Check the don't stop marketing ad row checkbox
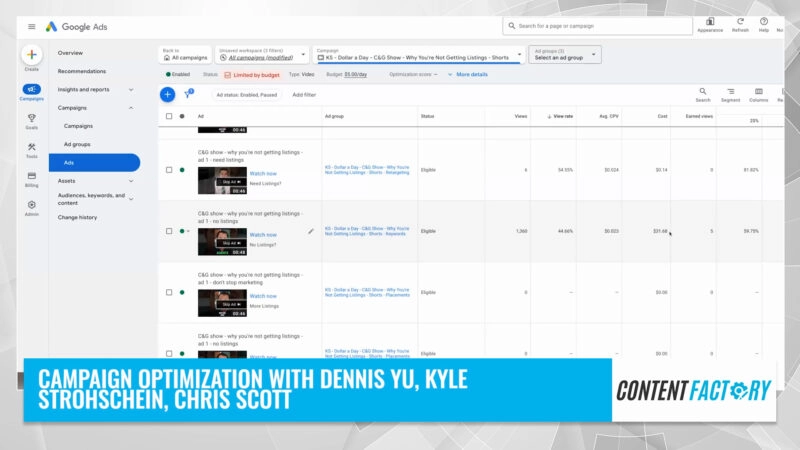This screenshot has width=800, height=450. point(169,292)
